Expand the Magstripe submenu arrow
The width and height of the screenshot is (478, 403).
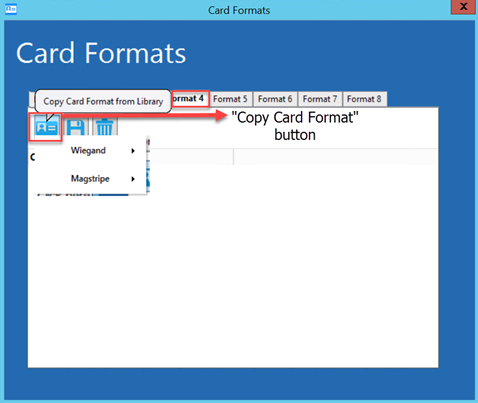point(133,179)
